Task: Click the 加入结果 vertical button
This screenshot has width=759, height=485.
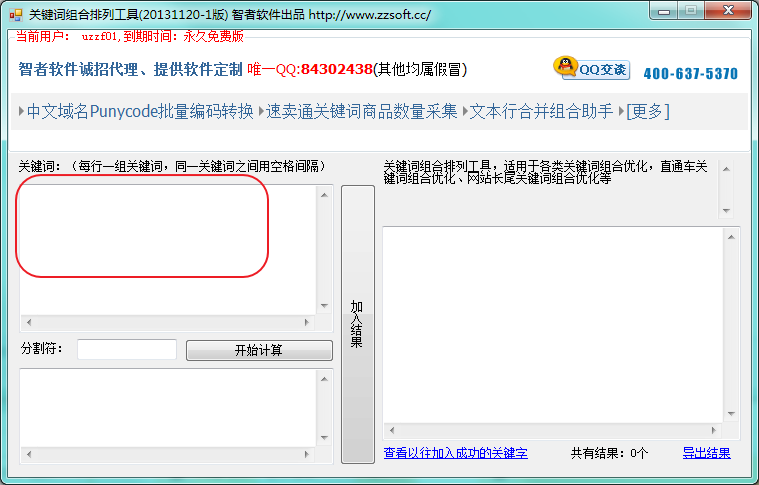Action: point(358,324)
